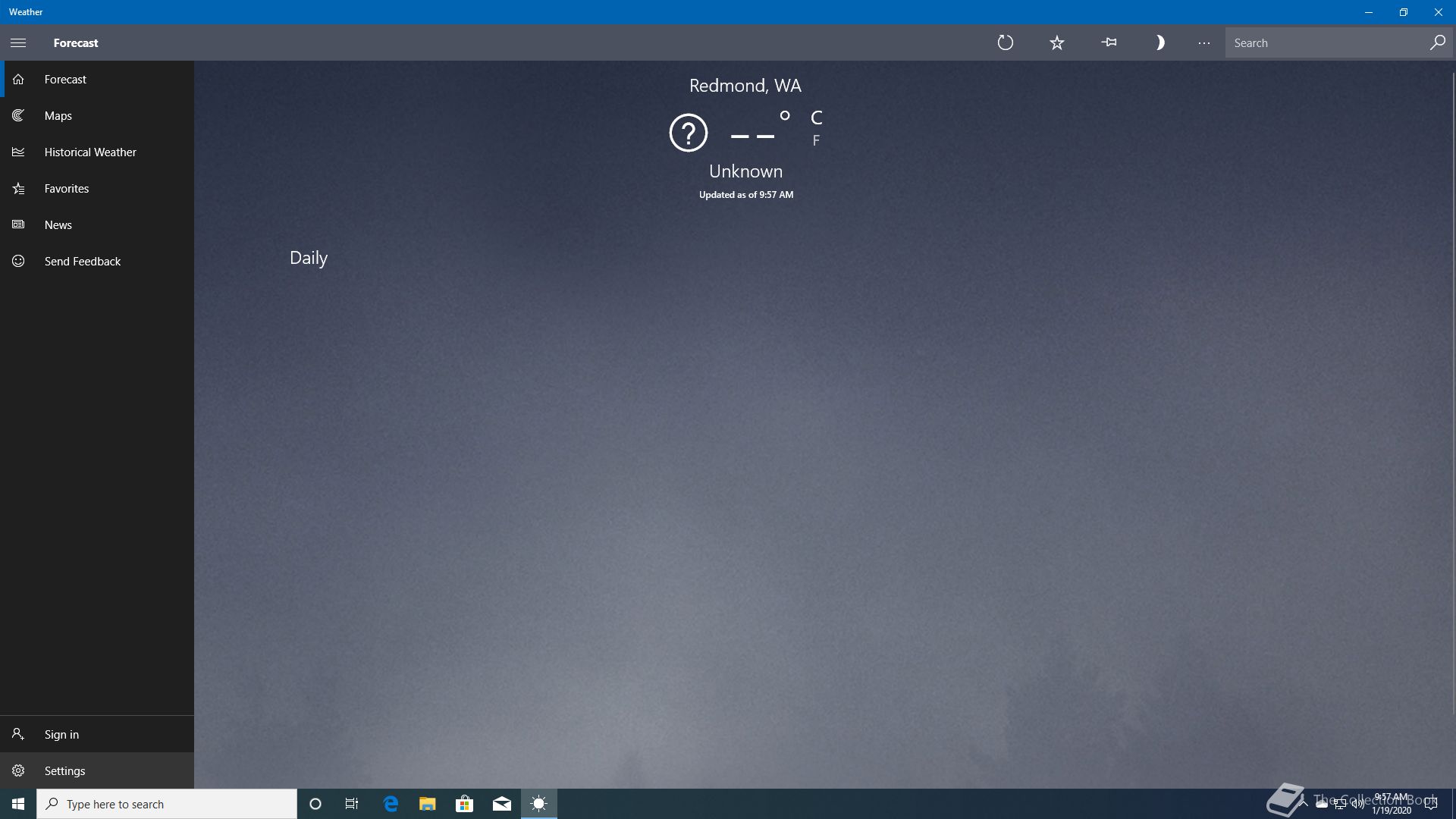The width and height of the screenshot is (1456, 819).
Task: Click the Weather app taskbar icon
Action: click(539, 804)
